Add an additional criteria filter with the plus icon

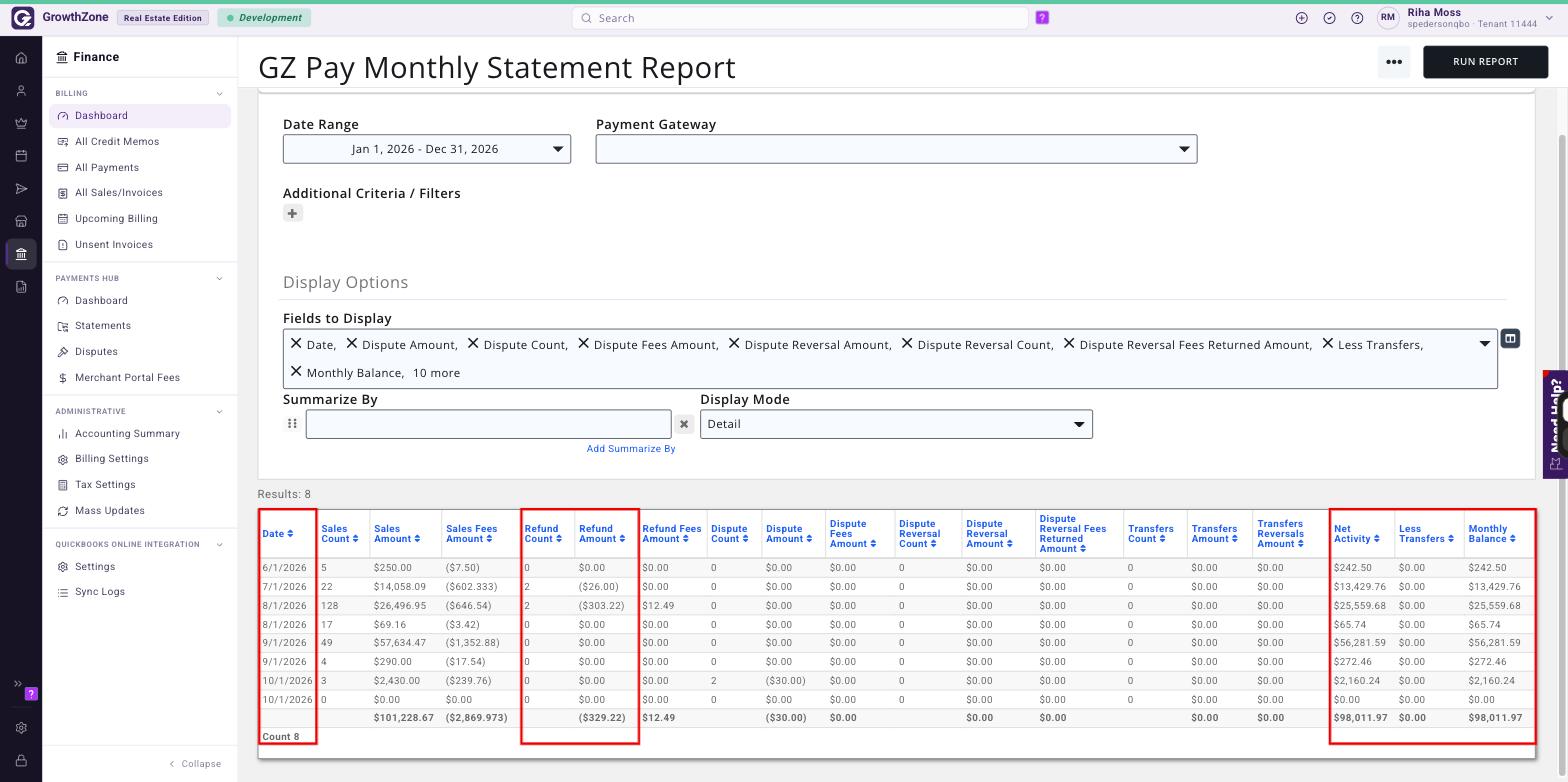coord(292,213)
